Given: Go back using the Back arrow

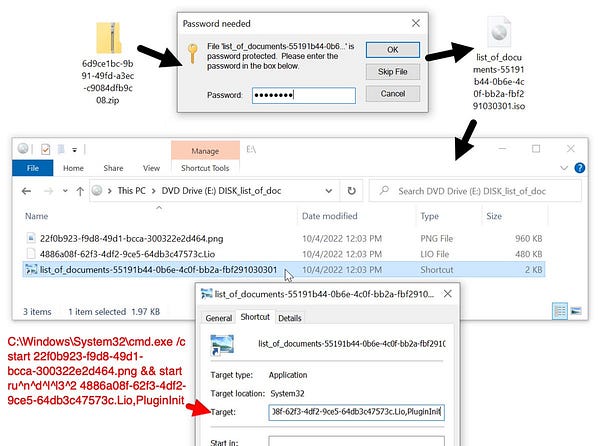Looking at the screenshot, I should (x=26, y=191).
